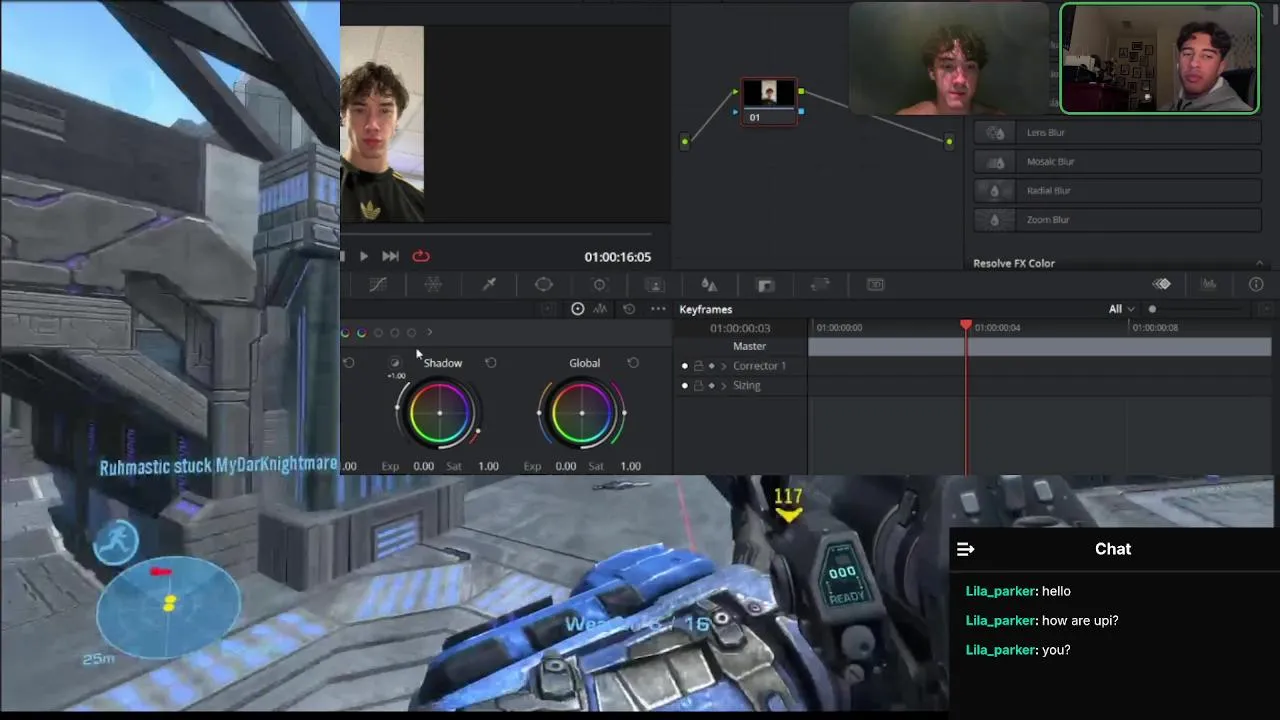The image size is (1280, 720).
Task: Select the Radial Blur effect
Action: click(1118, 190)
